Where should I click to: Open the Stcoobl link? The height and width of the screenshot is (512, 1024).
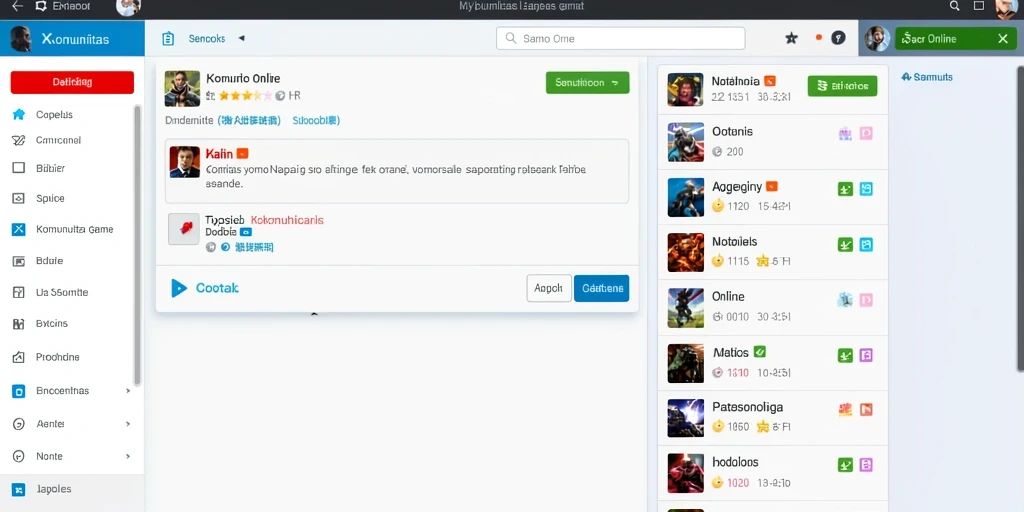coord(316,120)
